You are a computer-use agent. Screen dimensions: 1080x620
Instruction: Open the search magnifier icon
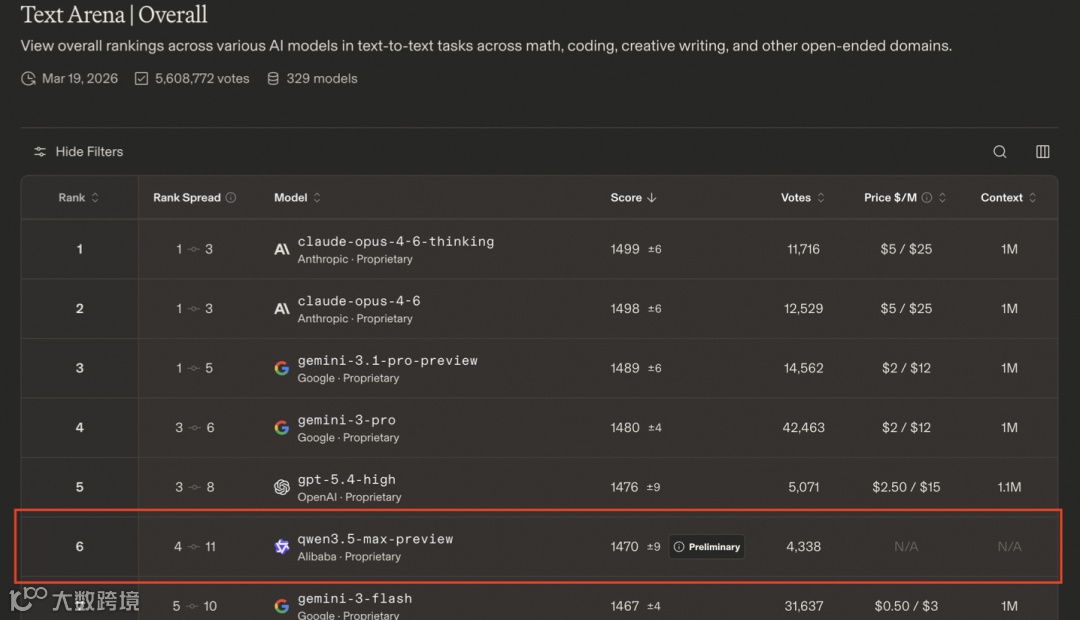coord(999,152)
